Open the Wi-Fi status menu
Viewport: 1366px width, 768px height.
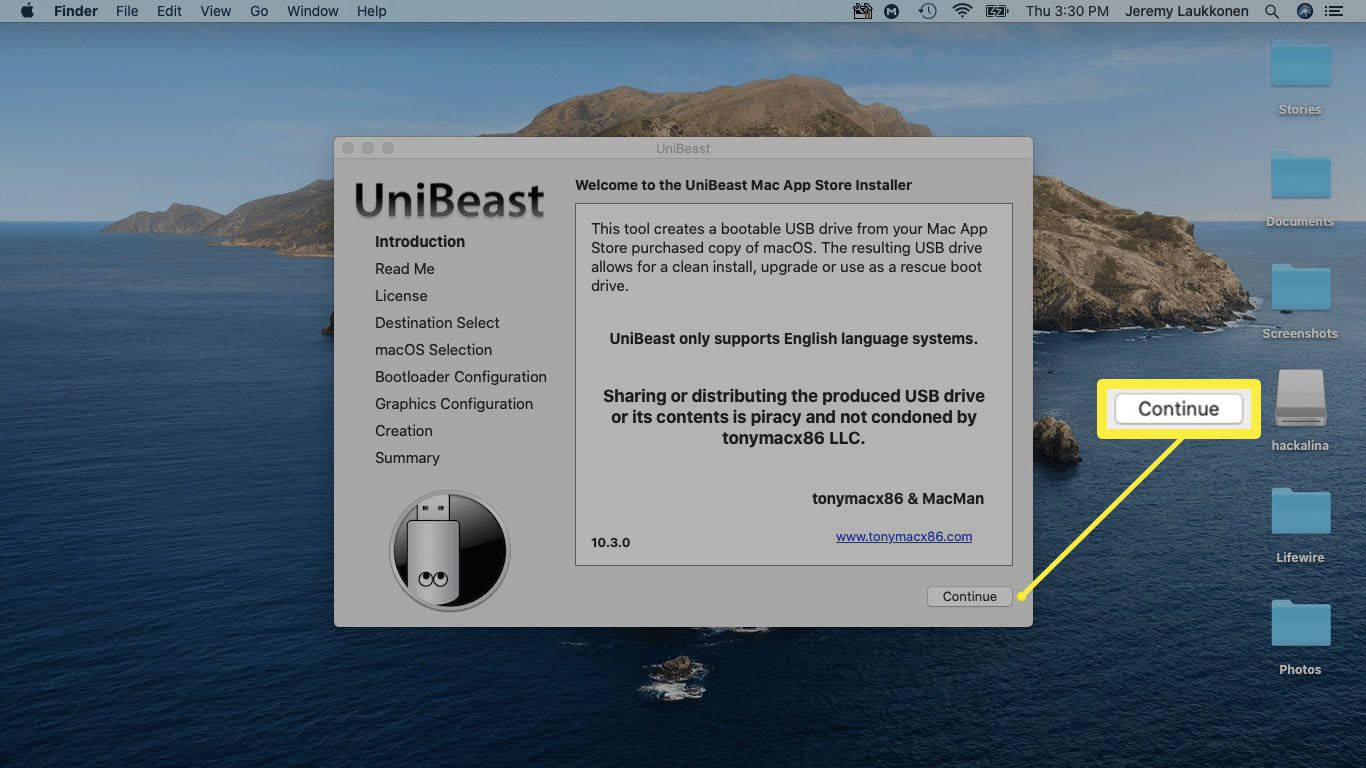click(962, 11)
